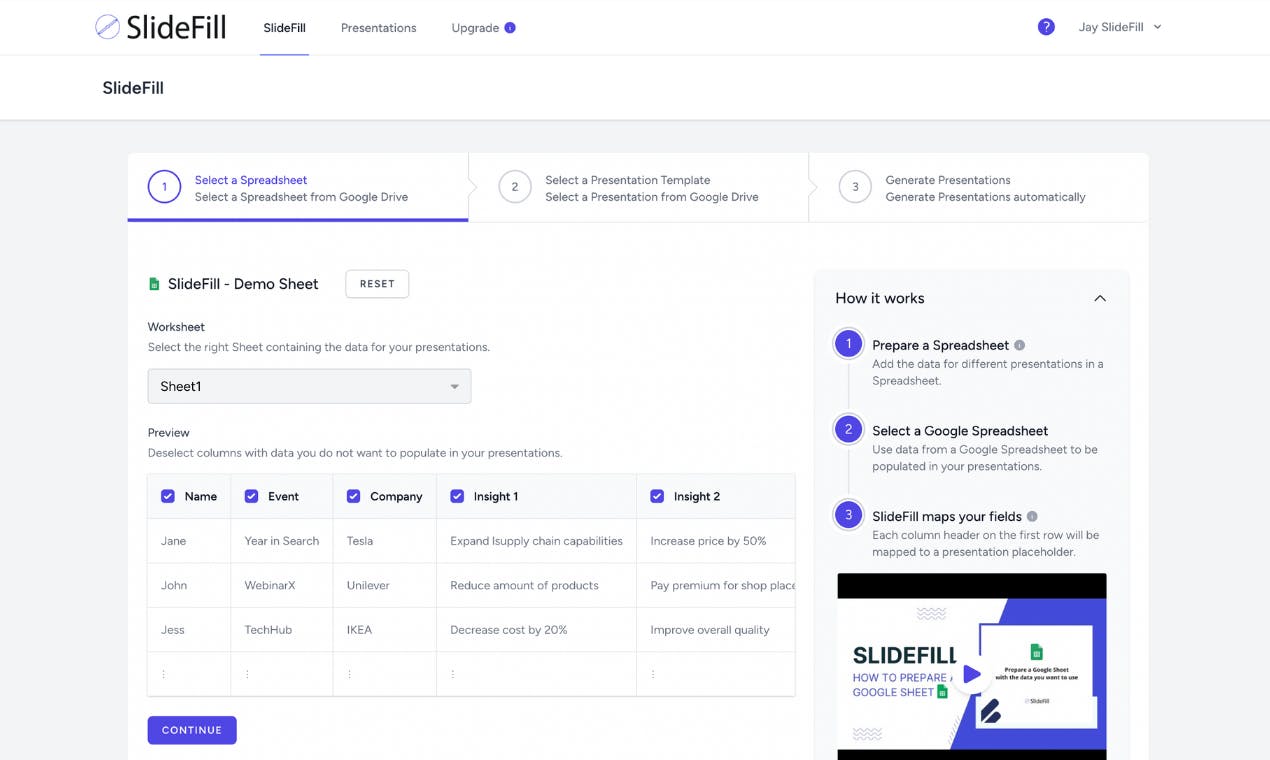Click the Unilever cell
1270x760 pixels.
click(385, 585)
